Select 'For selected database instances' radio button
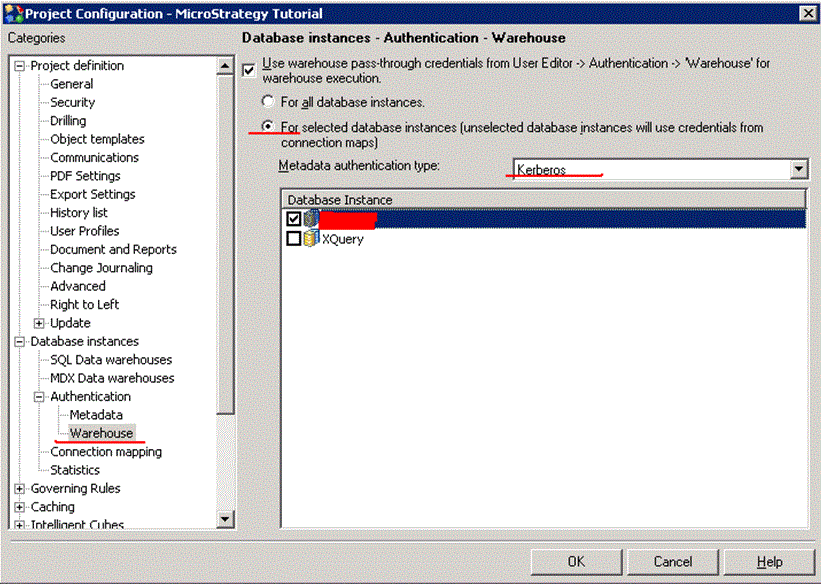The width and height of the screenshot is (821, 584). (x=268, y=126)
